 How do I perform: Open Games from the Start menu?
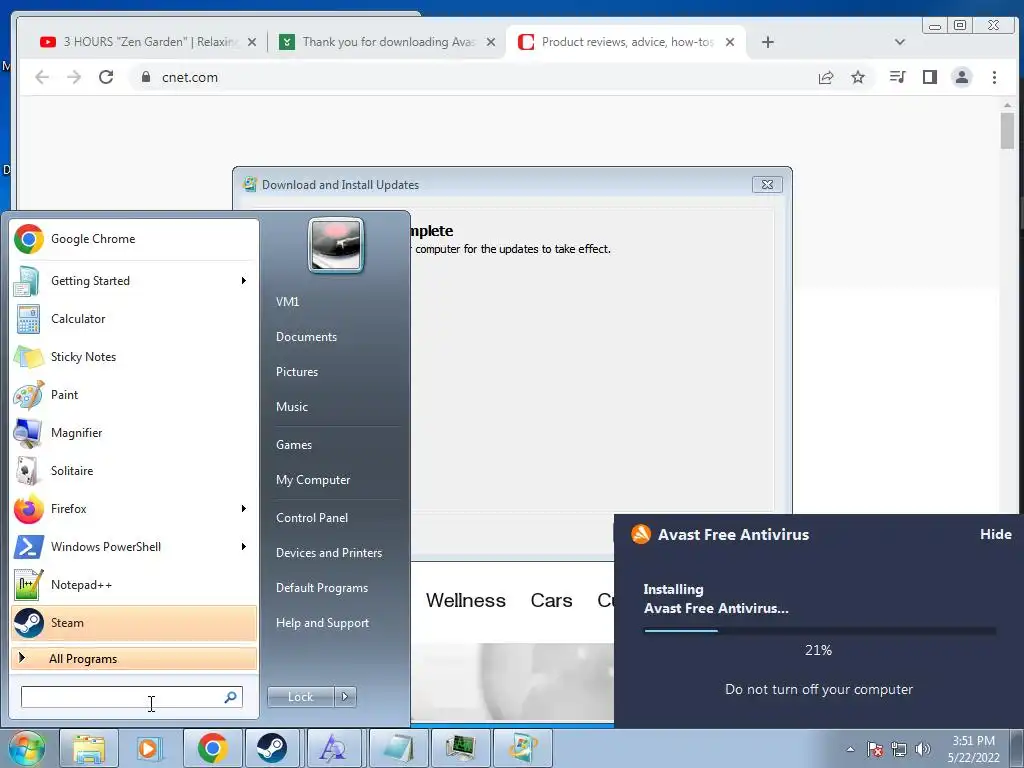(294, 445)
